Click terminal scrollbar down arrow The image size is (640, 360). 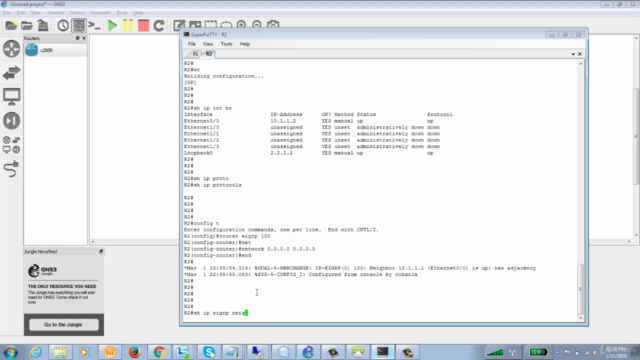tap(580, 318)
